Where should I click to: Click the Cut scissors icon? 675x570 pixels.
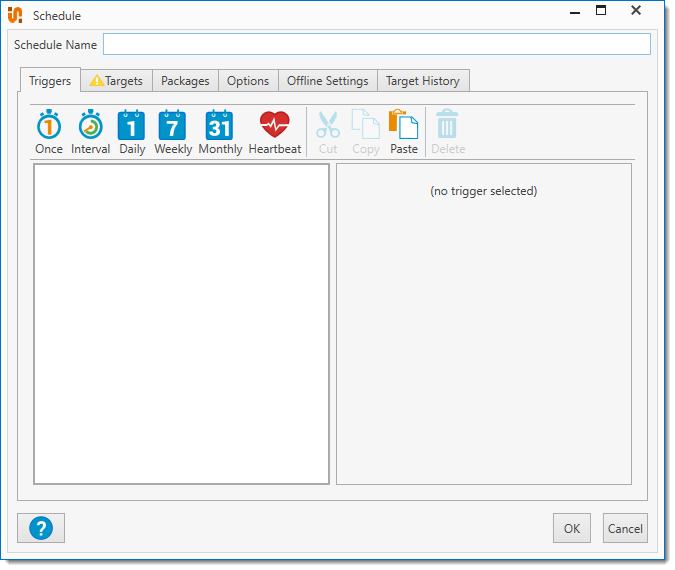click(x=328, y=132)
